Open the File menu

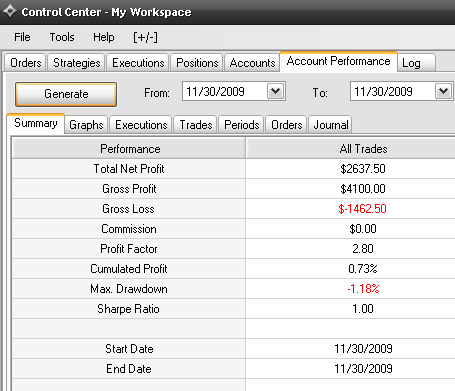(x=22, y=37)
